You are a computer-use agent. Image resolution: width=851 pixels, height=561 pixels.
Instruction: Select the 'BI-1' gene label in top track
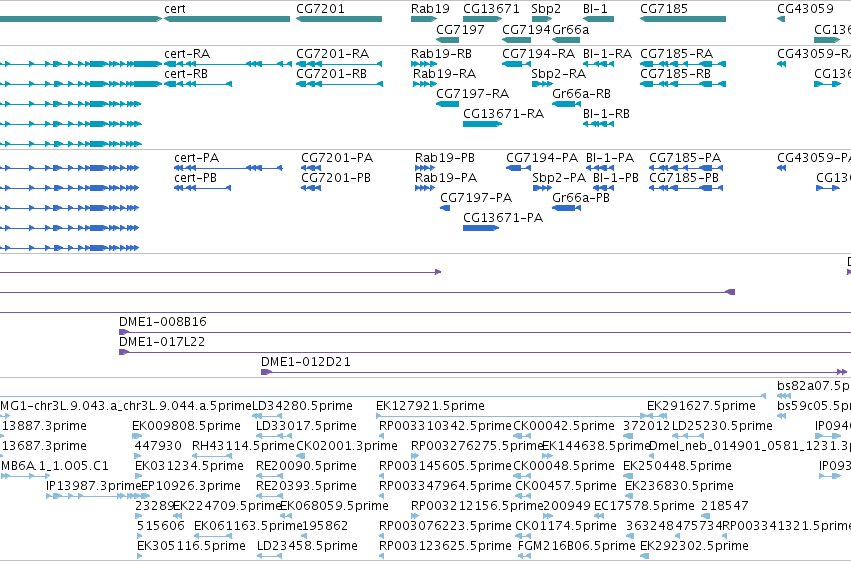(x=595, y=9)
